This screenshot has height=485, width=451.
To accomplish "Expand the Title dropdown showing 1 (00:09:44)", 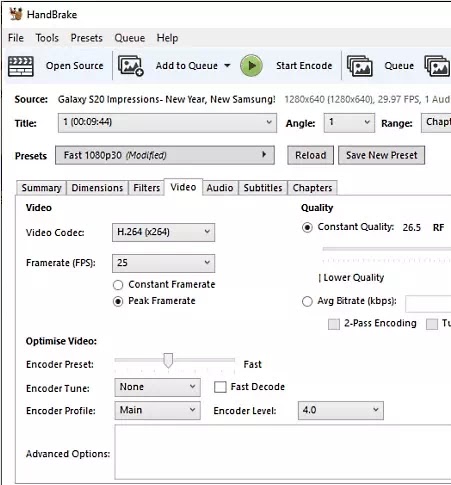I will click(x=167, y=123).
